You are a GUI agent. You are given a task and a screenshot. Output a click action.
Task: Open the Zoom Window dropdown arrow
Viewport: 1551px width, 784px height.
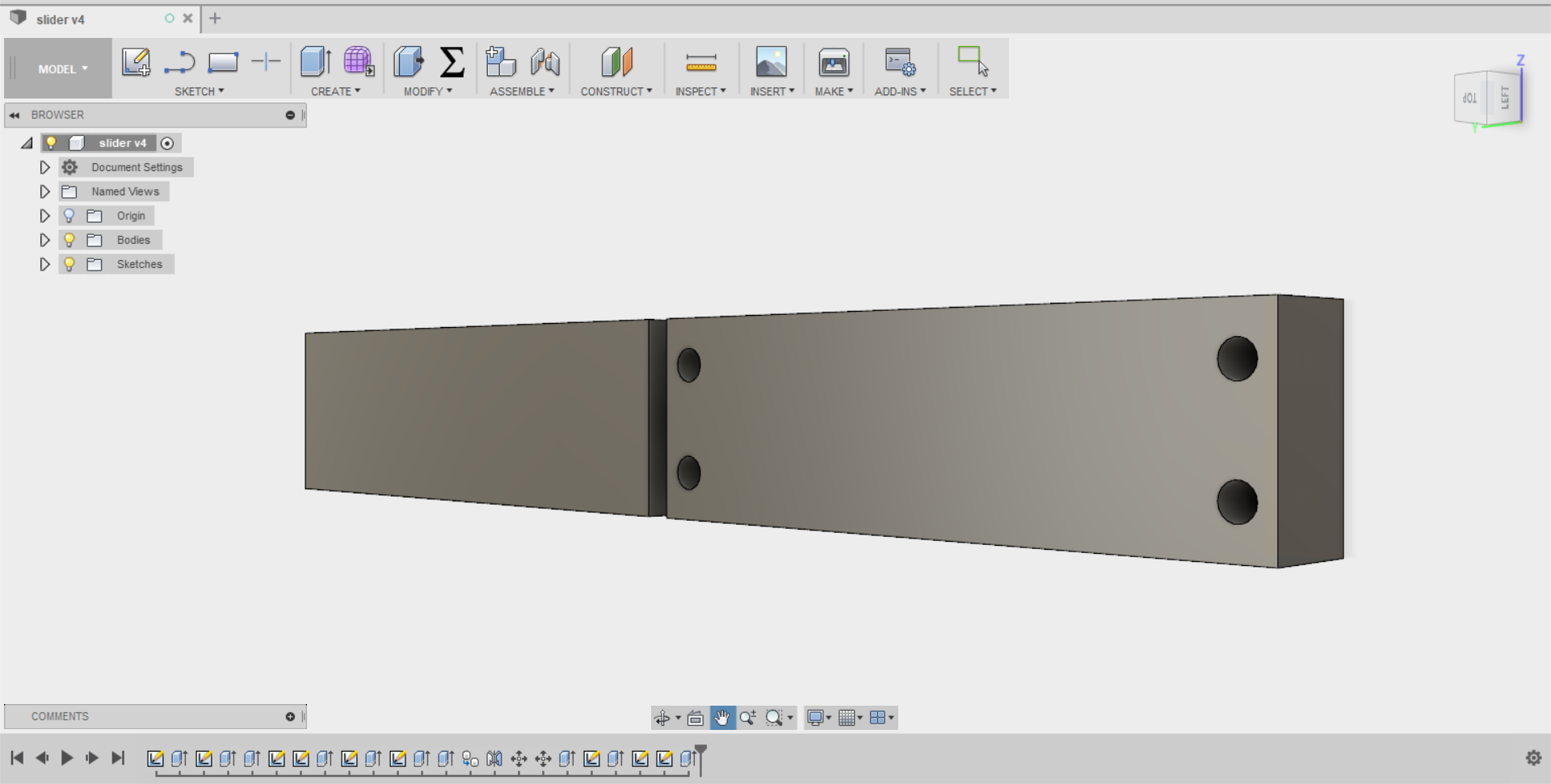pos(790,718)
